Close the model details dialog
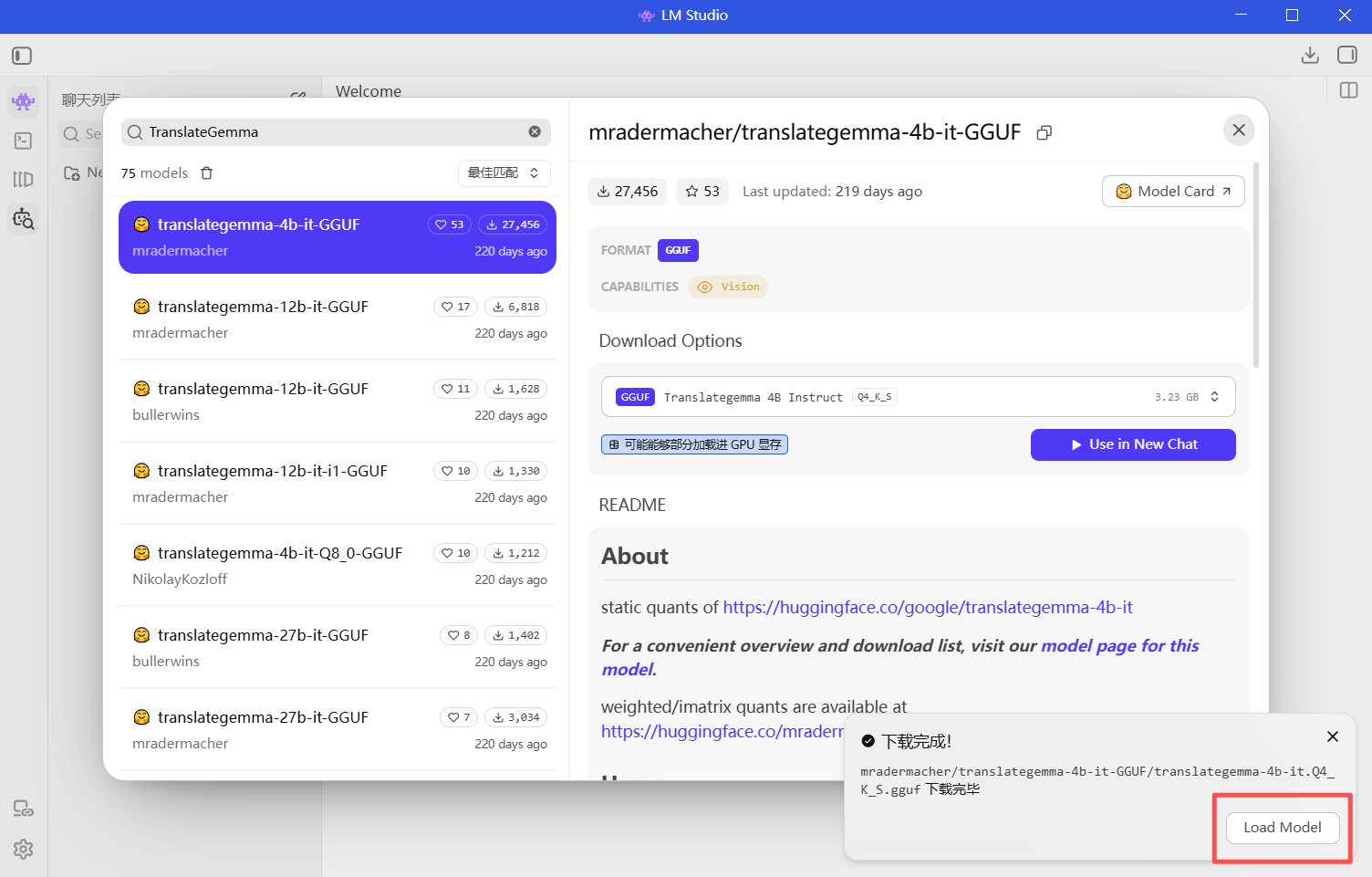 pos(1239,130)
